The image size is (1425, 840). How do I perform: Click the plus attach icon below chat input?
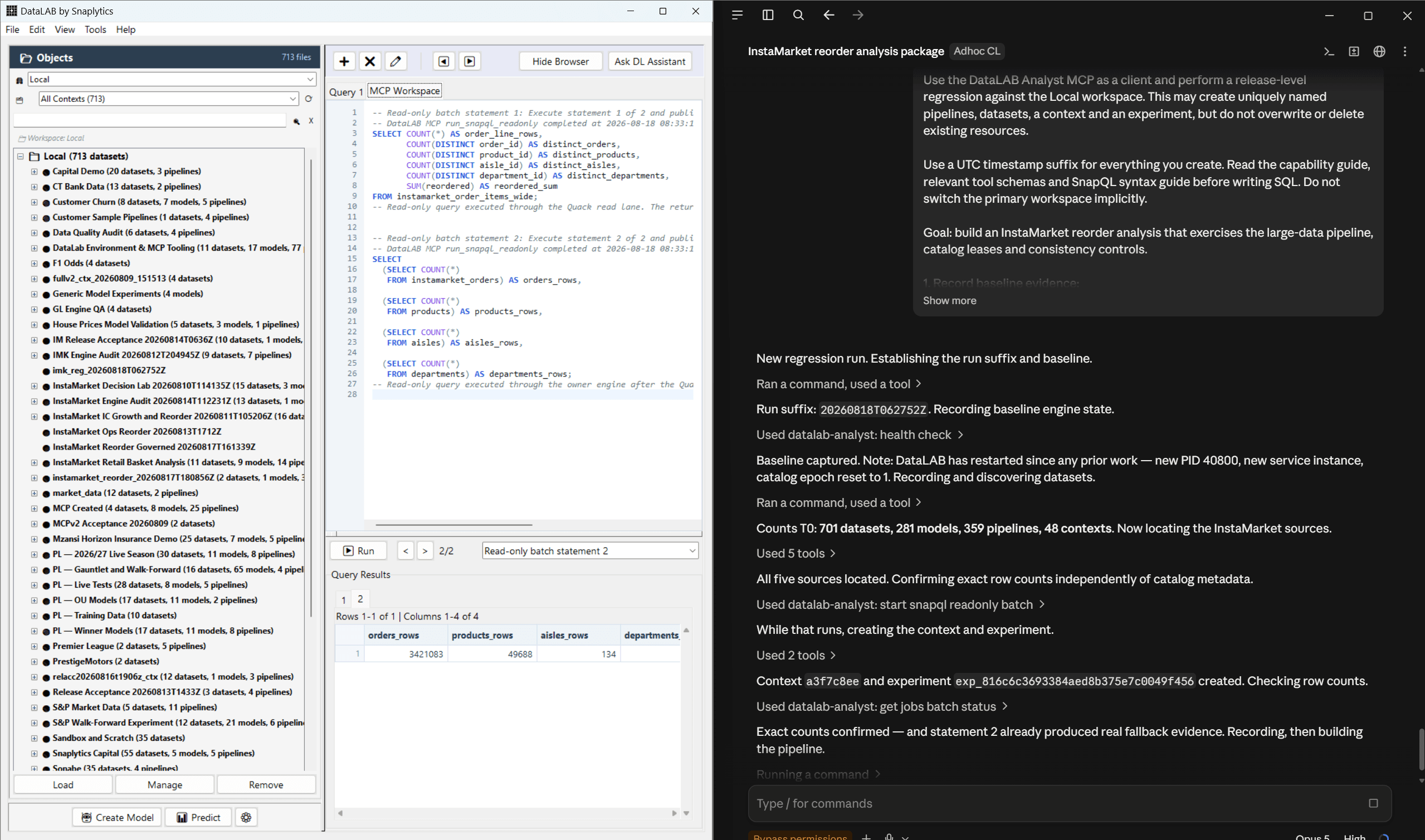click(x=866, y=837)
